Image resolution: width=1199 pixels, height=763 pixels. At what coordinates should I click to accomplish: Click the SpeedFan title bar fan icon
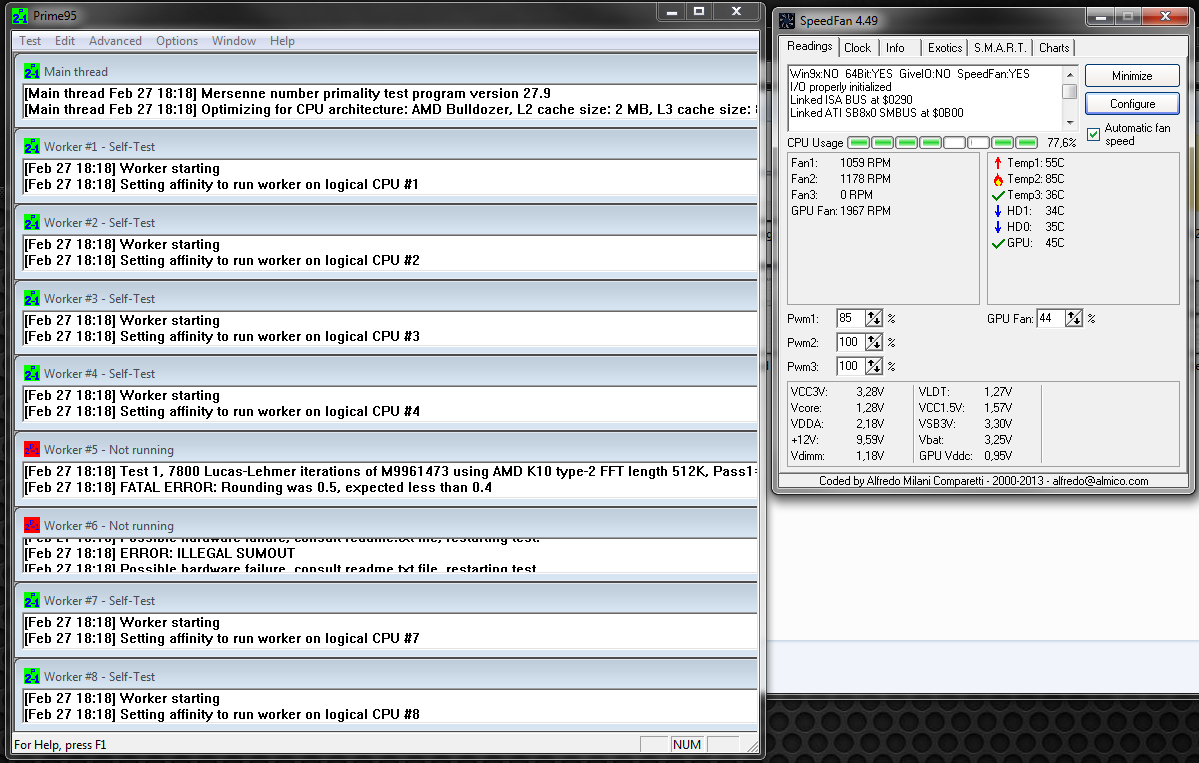point(787,21)
